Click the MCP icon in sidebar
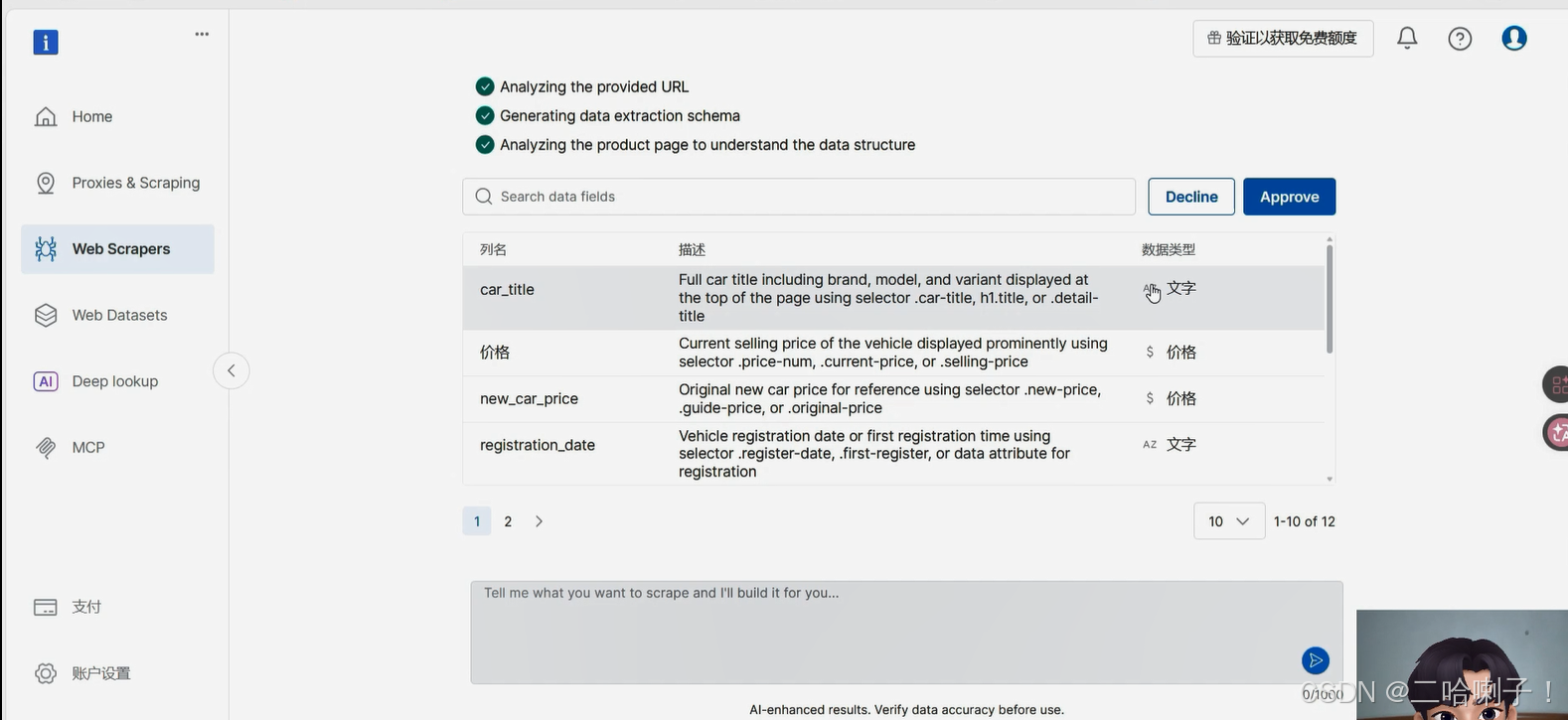The image size is (1568, 720). tap(46, 447)
